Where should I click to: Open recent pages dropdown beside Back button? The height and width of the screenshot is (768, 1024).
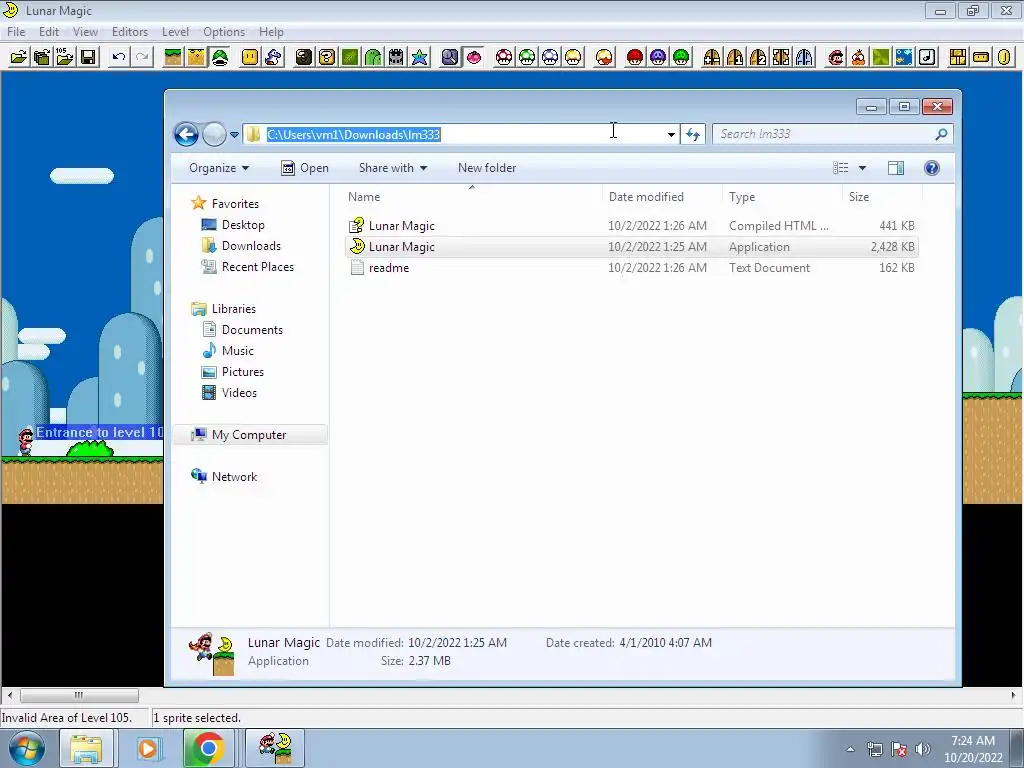point(234,135)
